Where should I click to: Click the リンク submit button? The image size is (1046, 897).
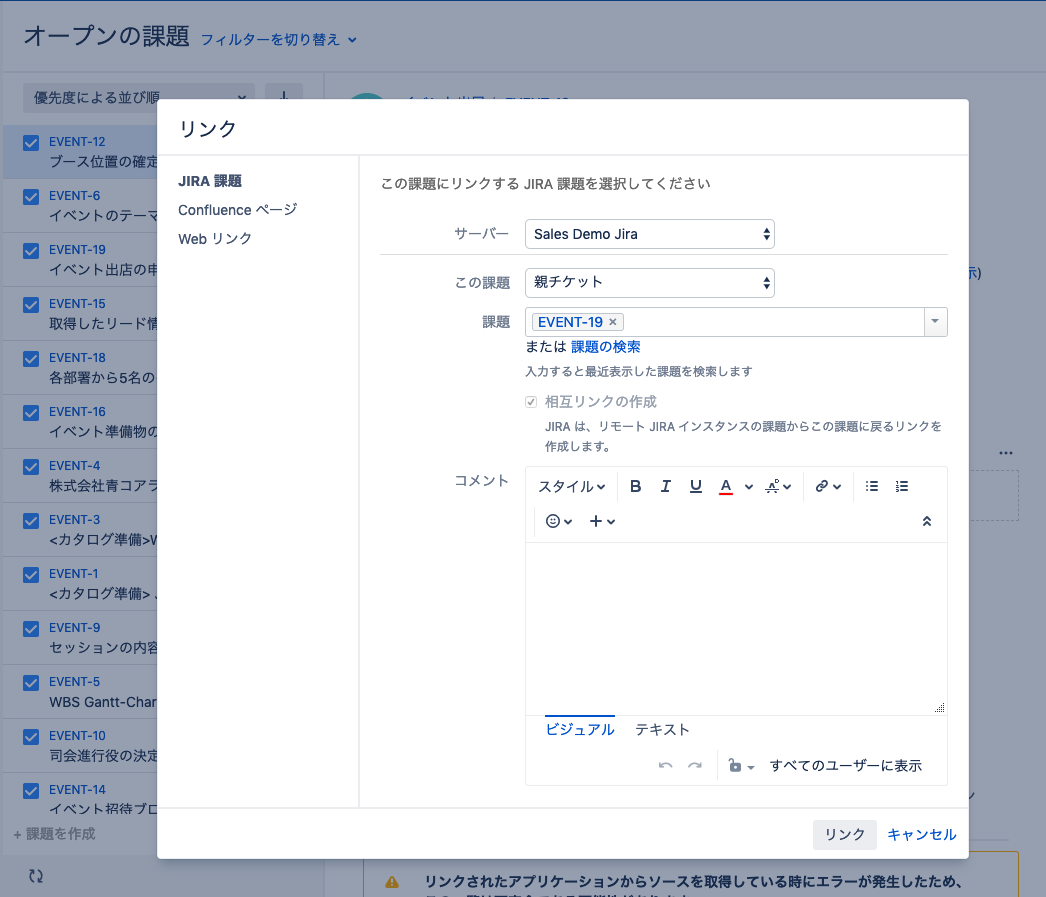(845, 834)
